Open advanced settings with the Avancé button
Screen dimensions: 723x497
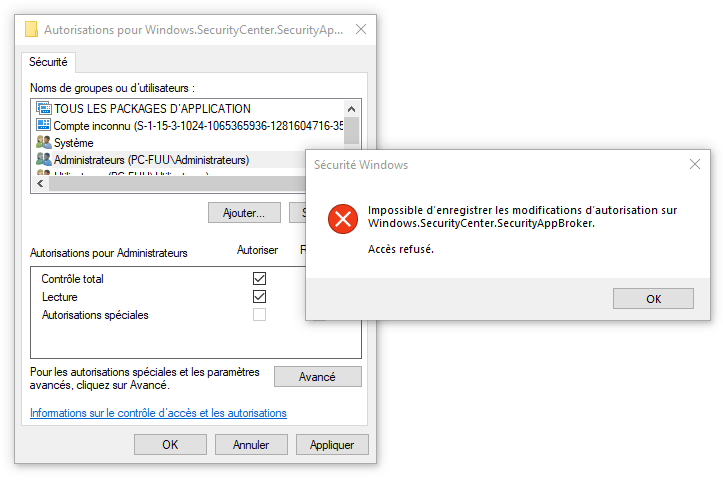[317, 377]
